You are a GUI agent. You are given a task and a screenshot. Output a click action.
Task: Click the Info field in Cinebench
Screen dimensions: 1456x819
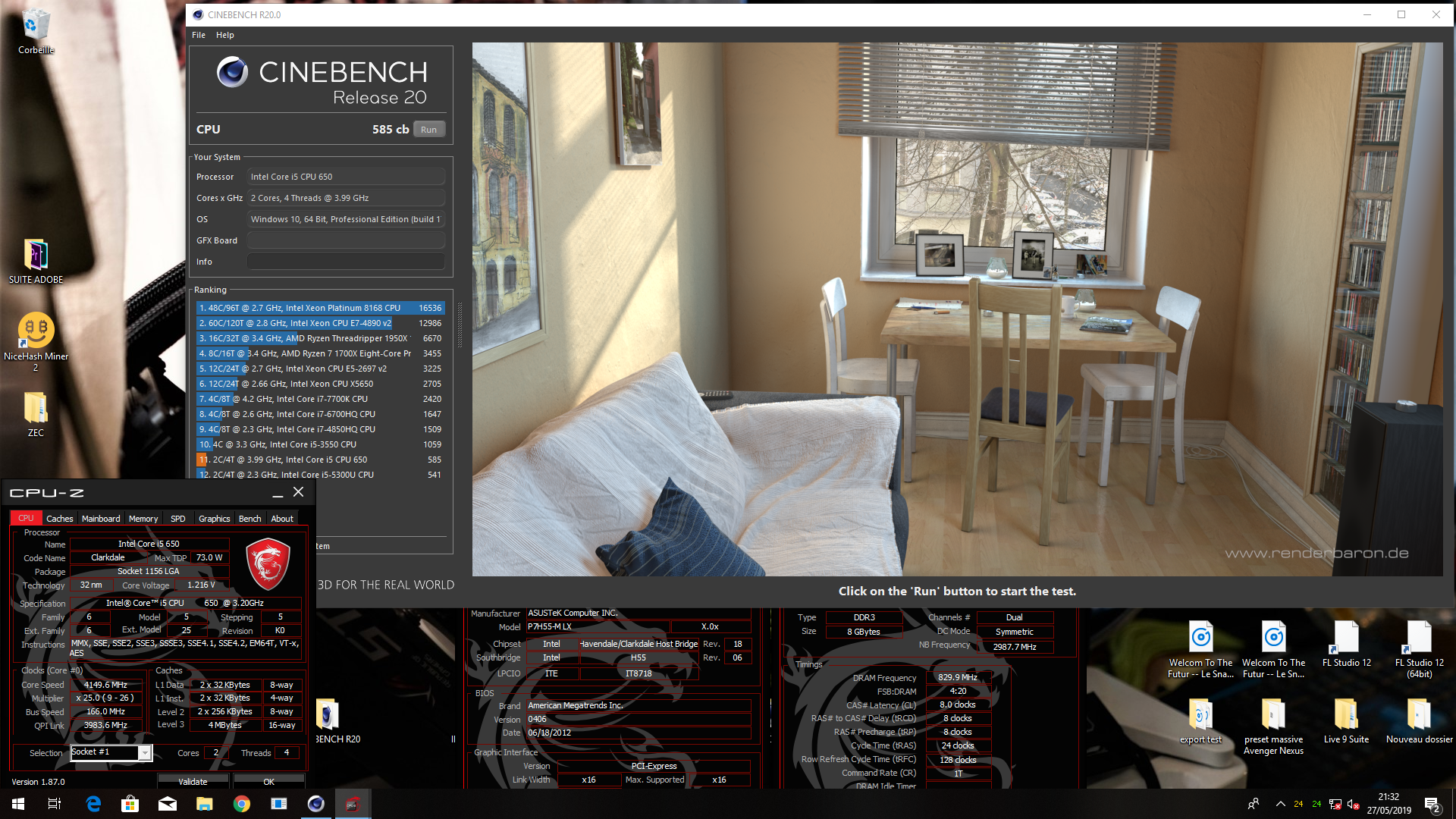[x=346, y=262]
